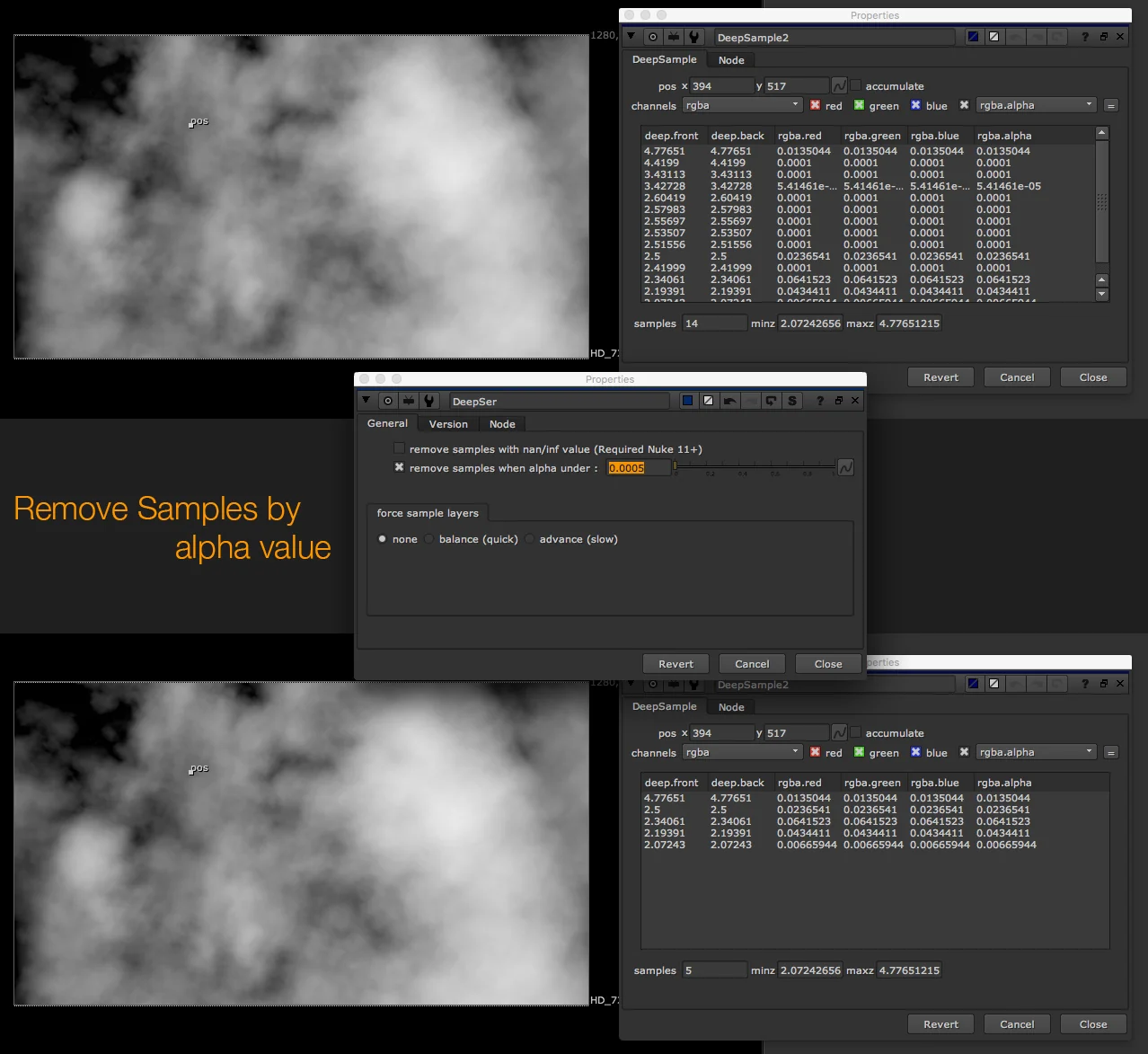1148x1054 pixels.
Task: Click the S icon in DeepSer header
Action: coord(791,401)
